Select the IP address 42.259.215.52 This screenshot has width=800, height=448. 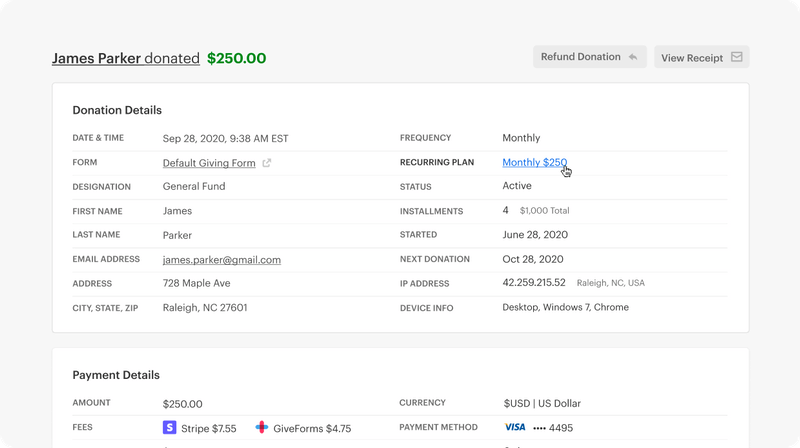[x=534, y=283]
